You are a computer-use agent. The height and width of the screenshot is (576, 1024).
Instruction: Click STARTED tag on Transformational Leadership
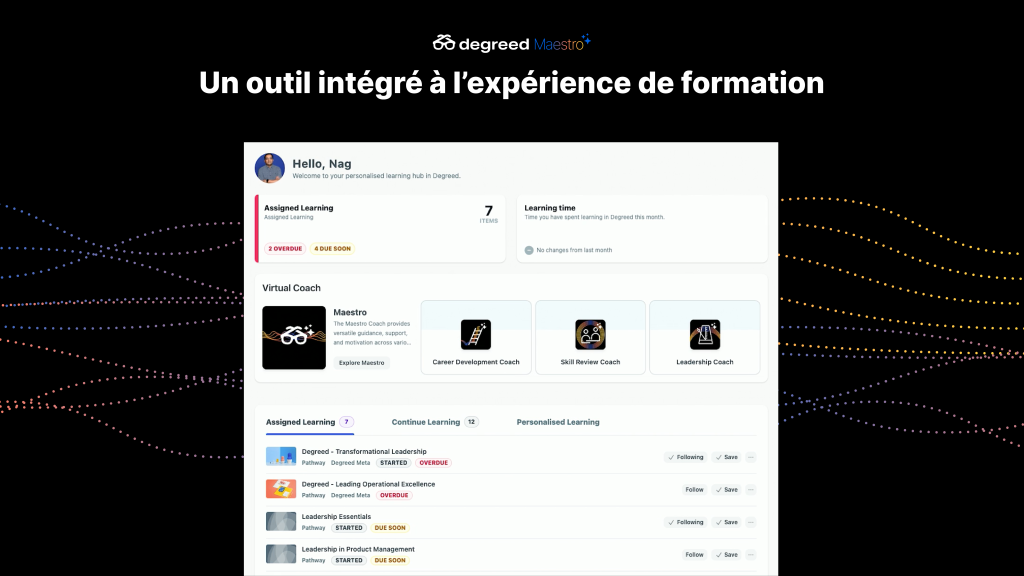point(394,463)
